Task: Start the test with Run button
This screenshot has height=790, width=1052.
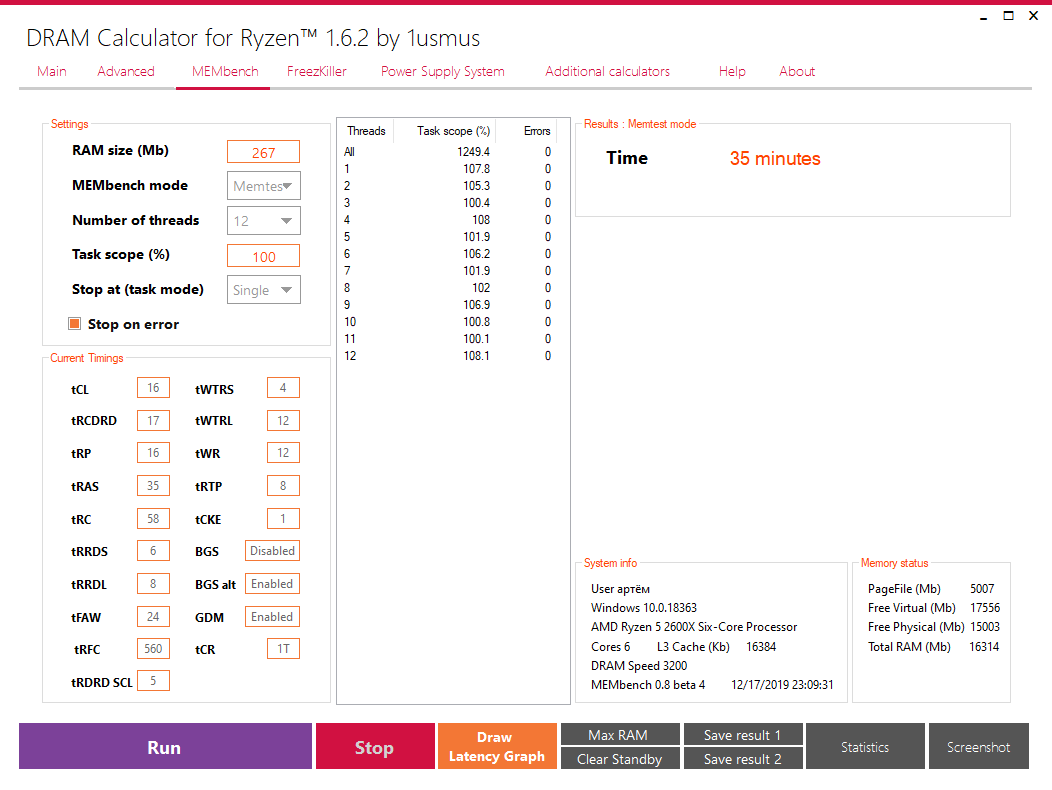Action: 165,746
